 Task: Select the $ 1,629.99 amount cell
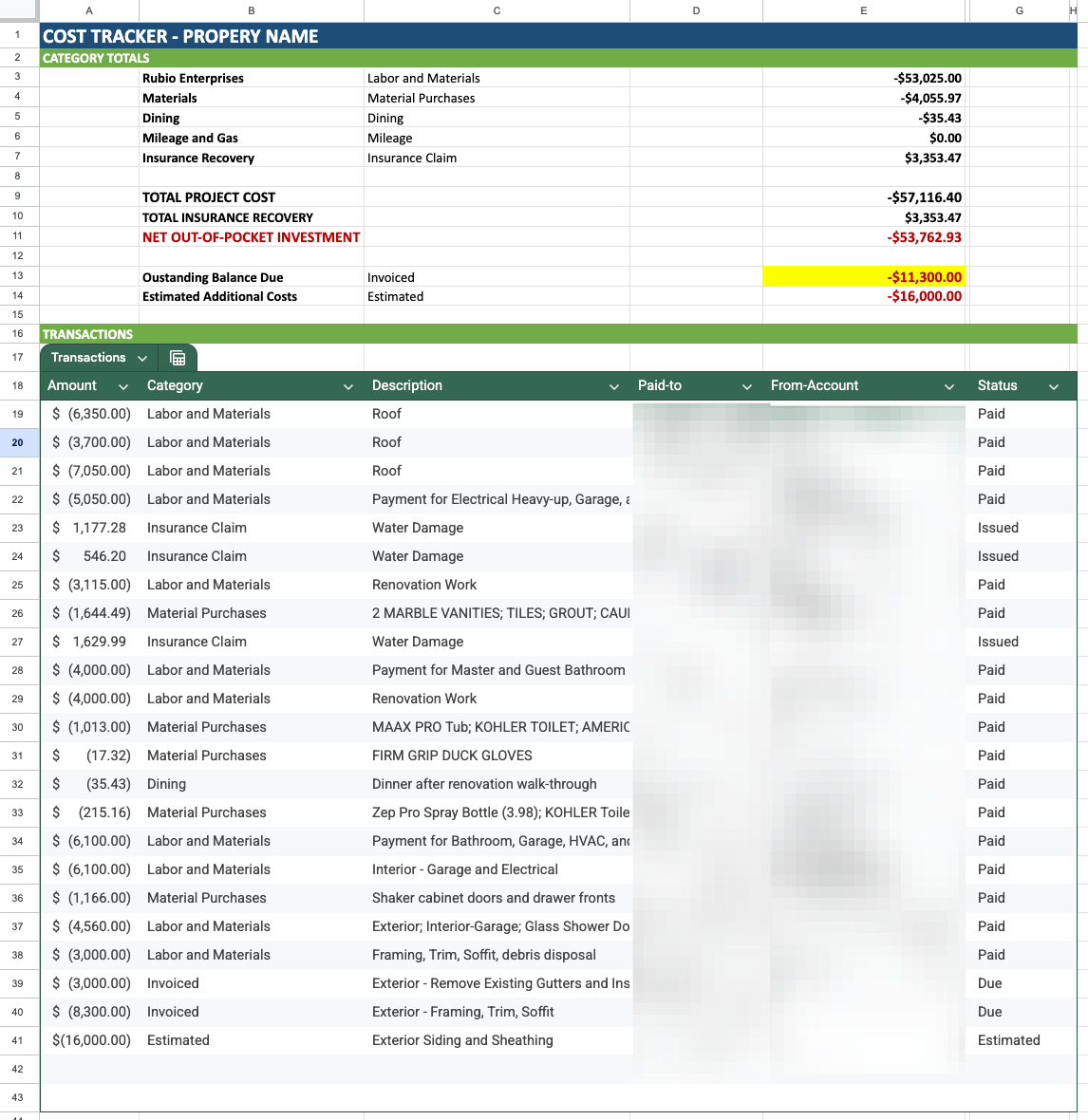pos(89,642)
